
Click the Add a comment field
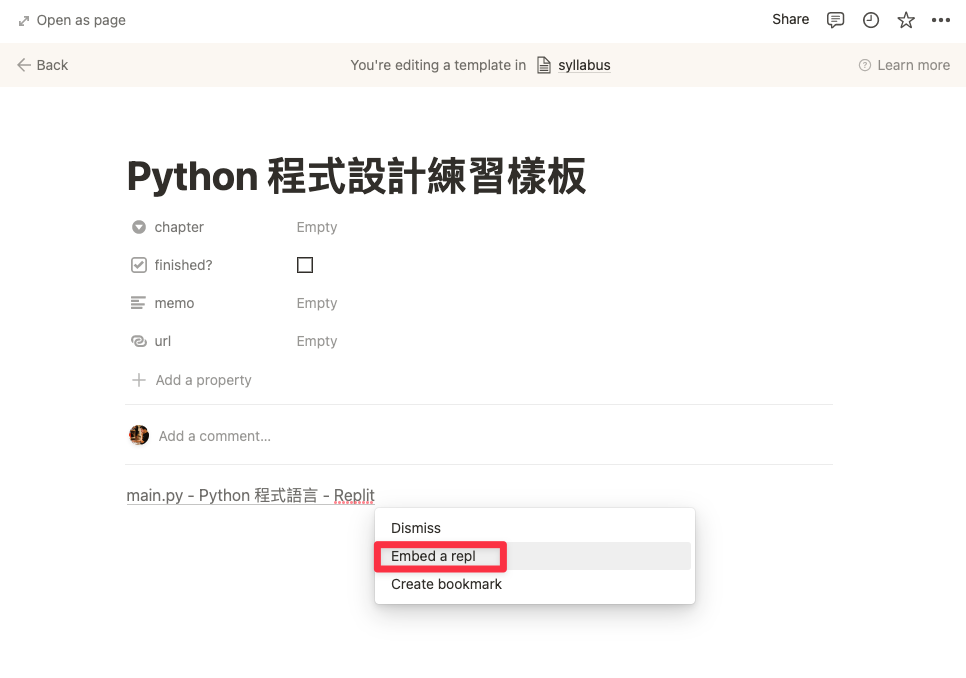click(214, 436)
